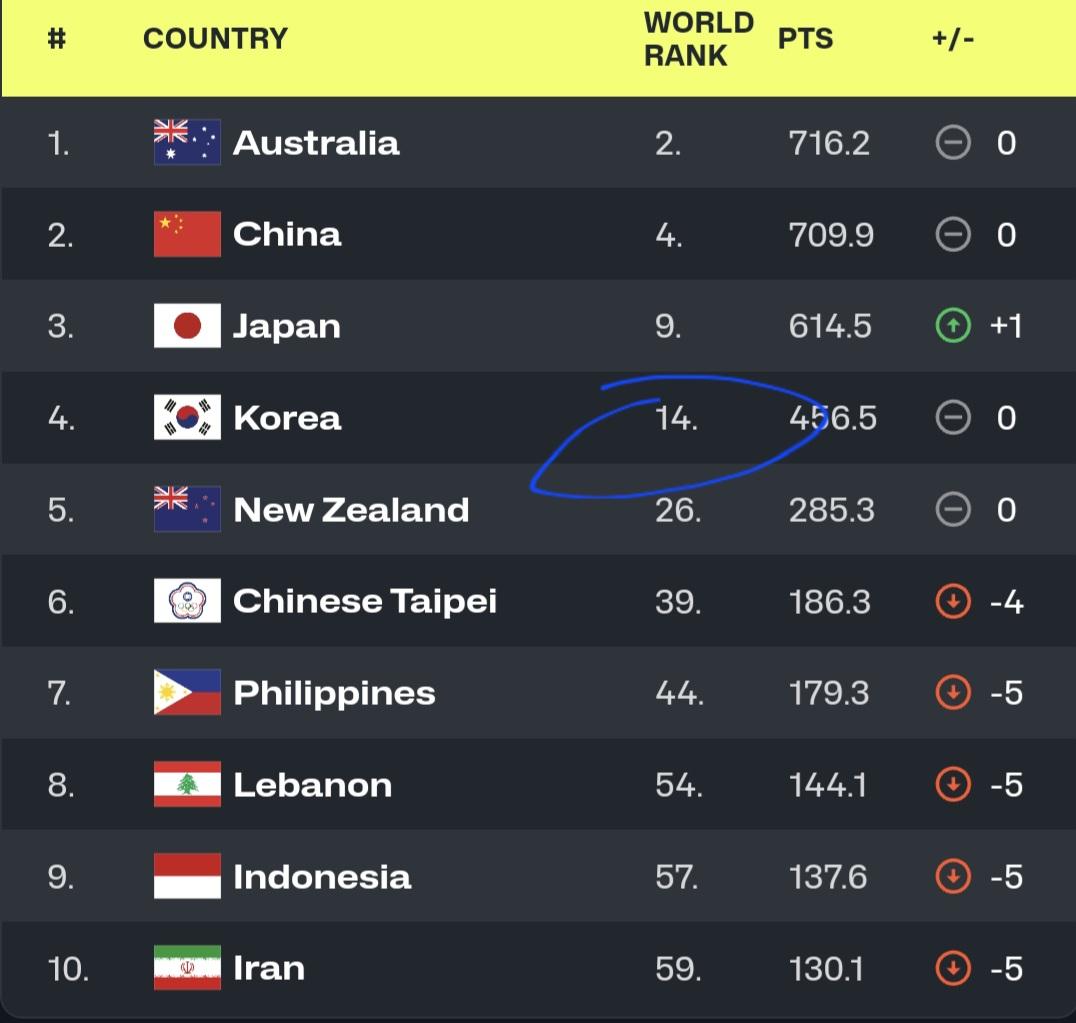This screenshot has height=1023, width=1076.
Task: Click the China flag icon
Action: tap(187, 234)
